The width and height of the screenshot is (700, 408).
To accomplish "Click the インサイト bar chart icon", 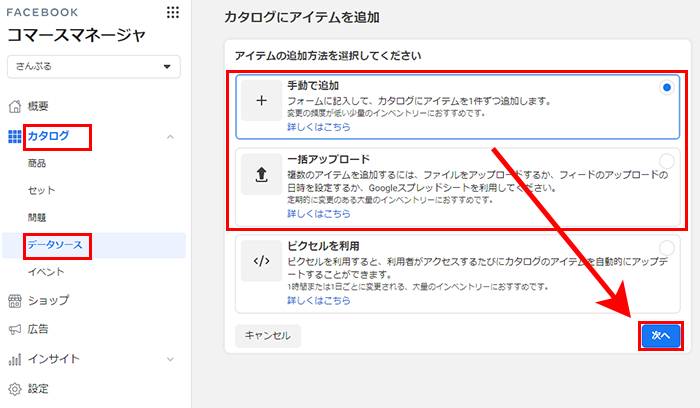I will [15, 359].
